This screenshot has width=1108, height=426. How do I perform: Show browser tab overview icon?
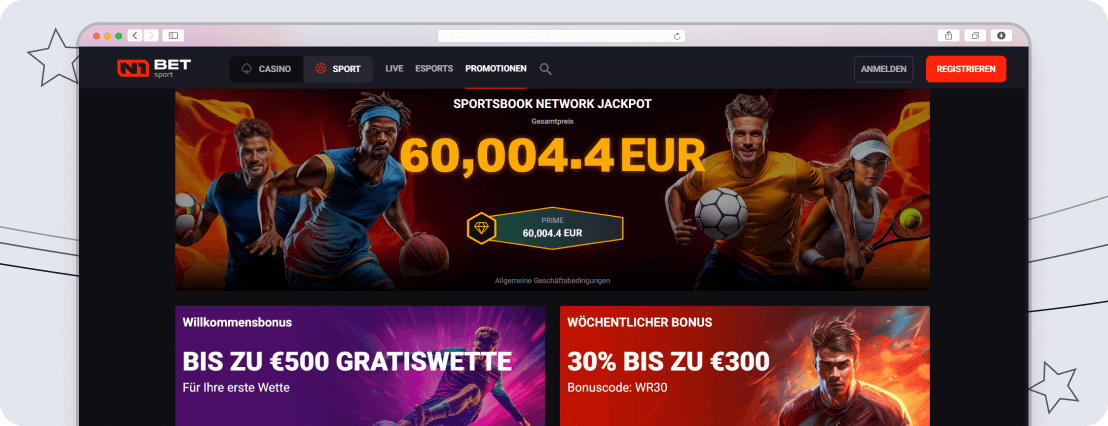[975, 35]
